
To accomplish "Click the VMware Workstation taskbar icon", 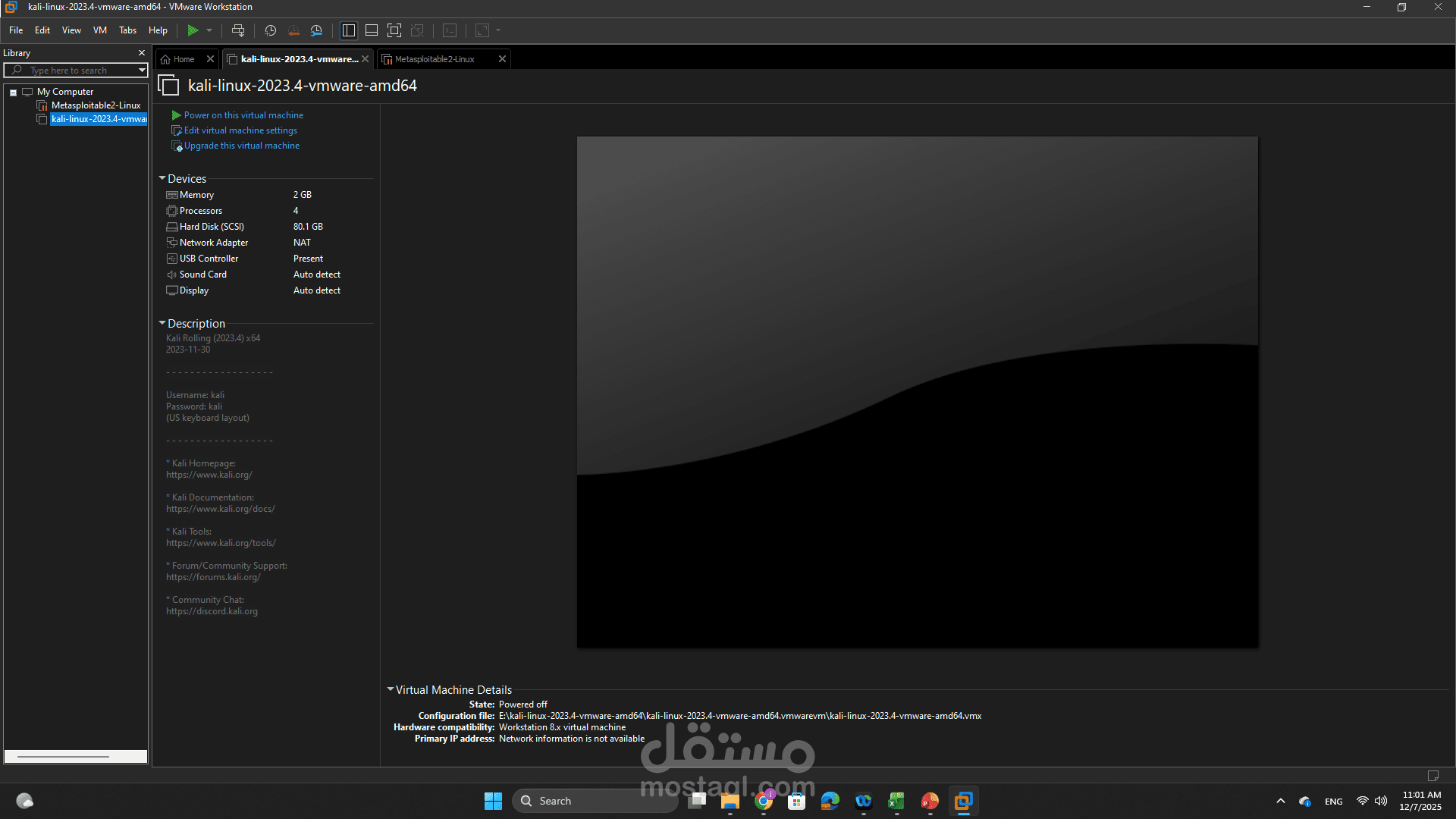I will click(964, 801).
